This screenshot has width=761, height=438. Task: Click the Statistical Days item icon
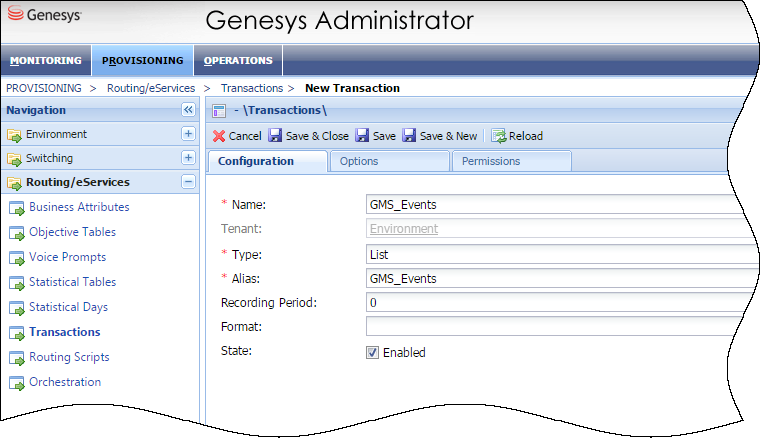pyautogui.click(x=17, y=308)
